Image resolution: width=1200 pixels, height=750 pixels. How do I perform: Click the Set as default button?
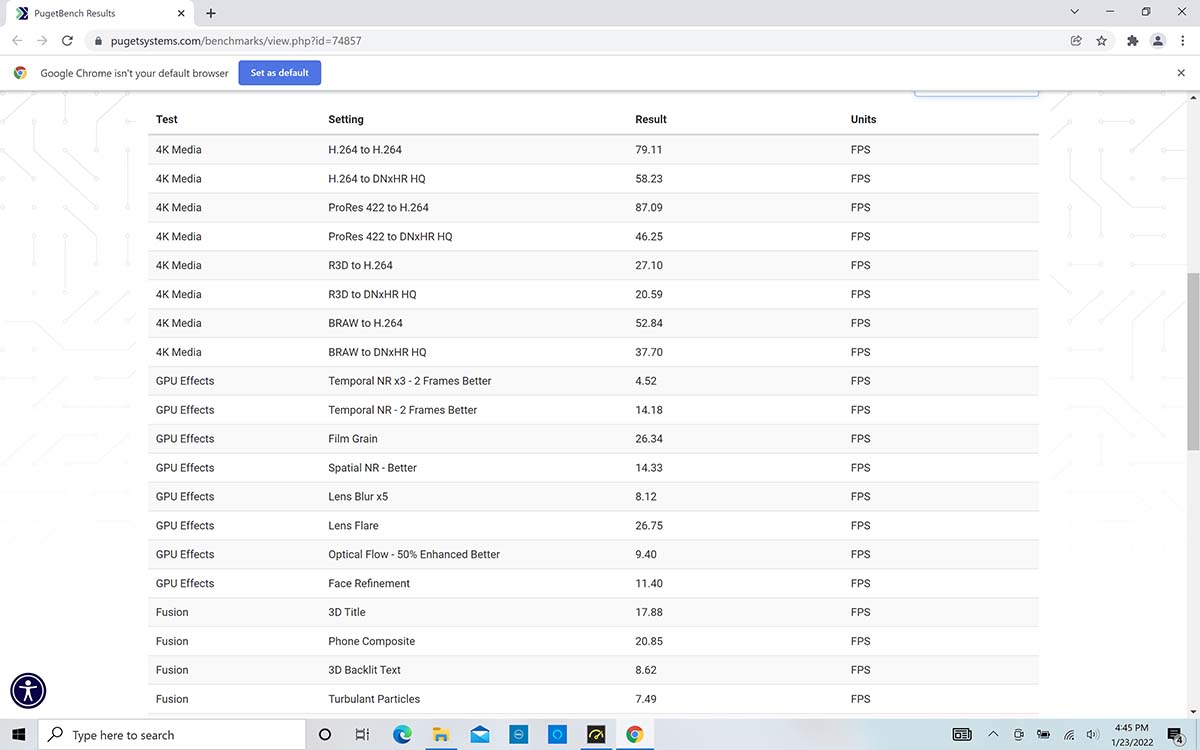280,73
